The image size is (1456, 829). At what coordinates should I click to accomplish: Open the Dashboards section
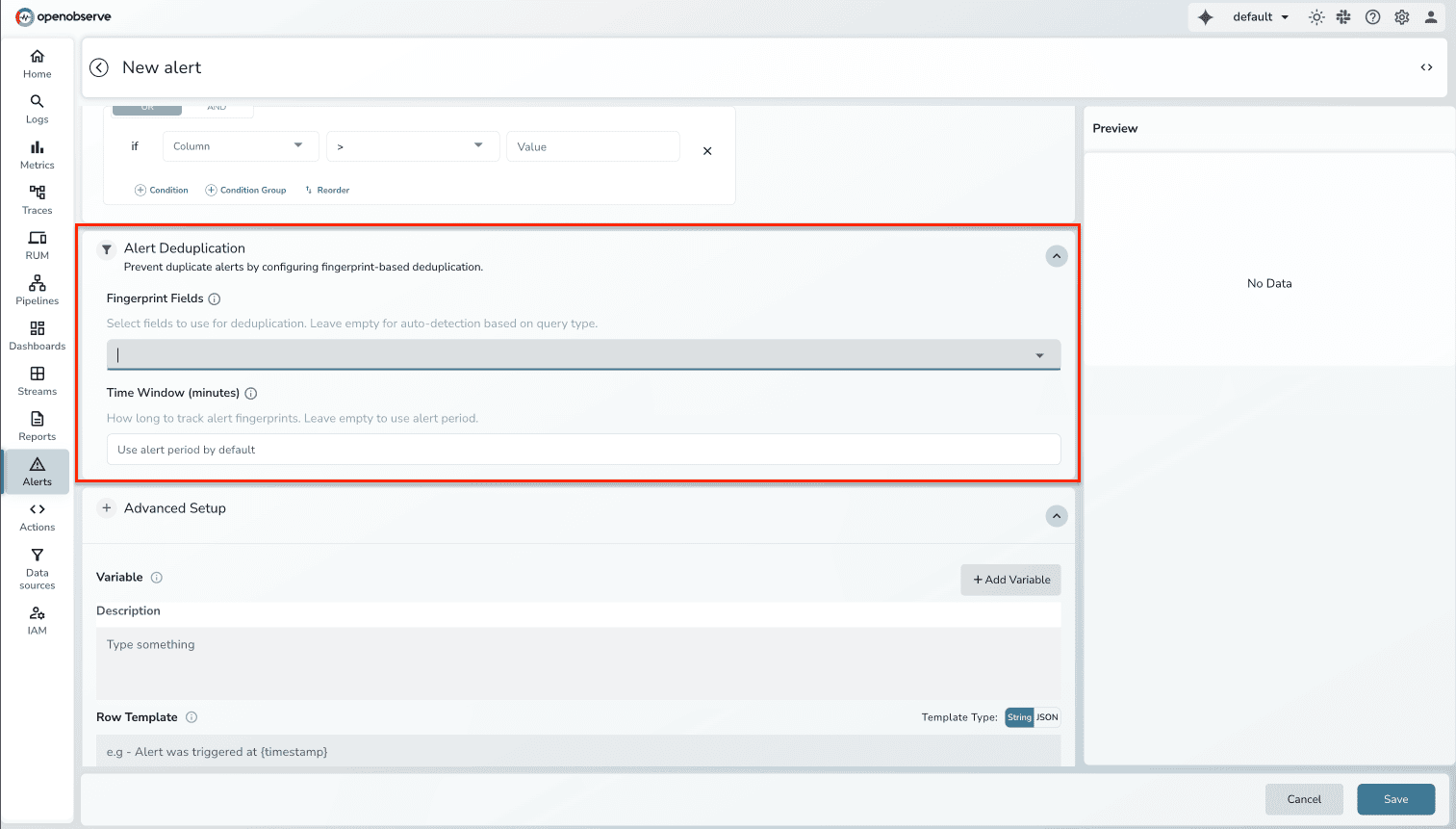[37, 335]
